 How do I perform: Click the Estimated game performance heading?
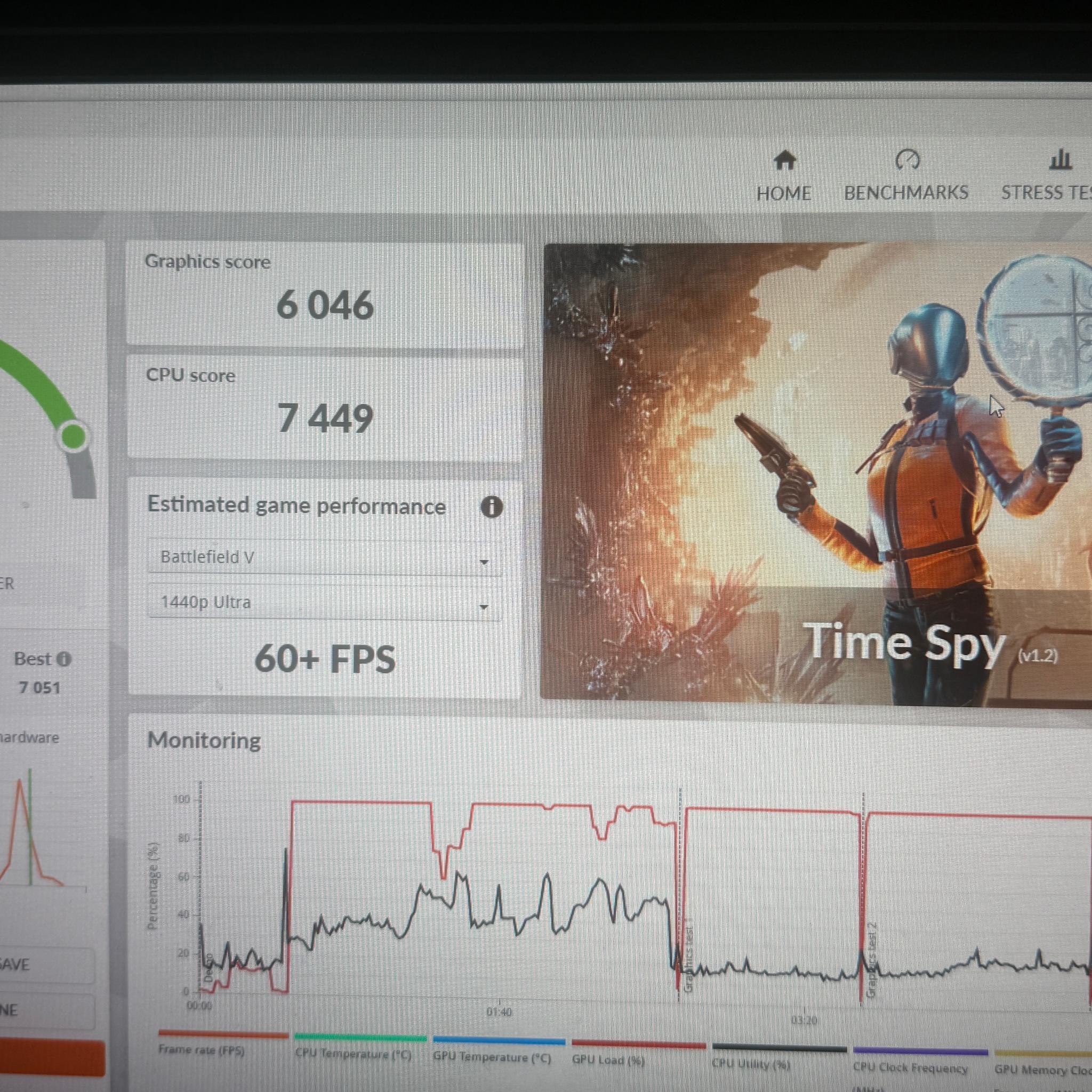point(296,506)
